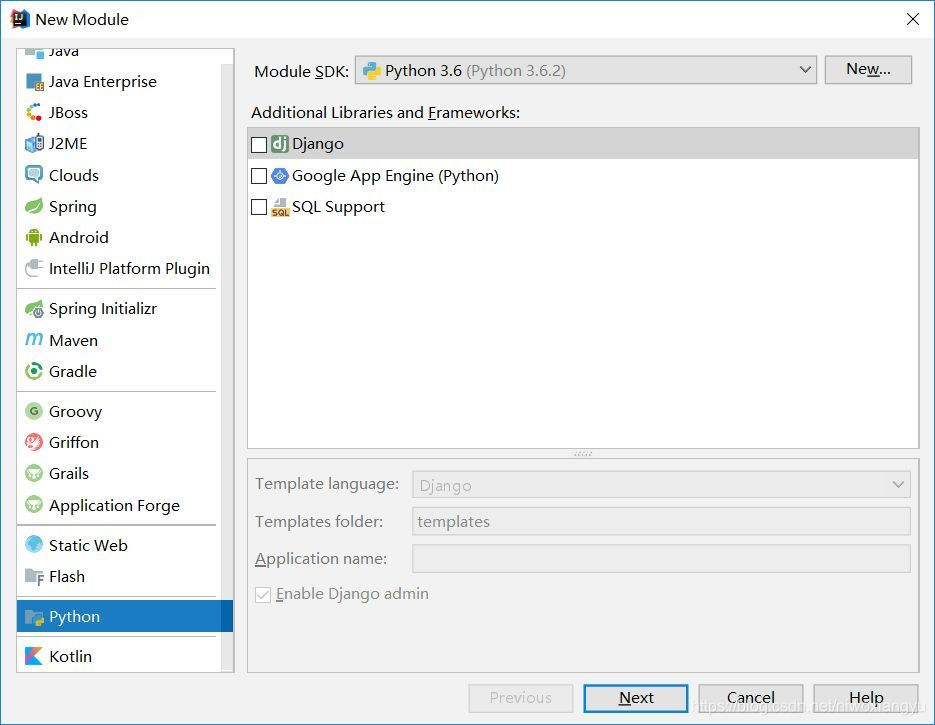Screen dimensions: 935x725
Task: Check Google App Engine (Python) checkbox
Action: pyautogui.click(x=259, y=176)
